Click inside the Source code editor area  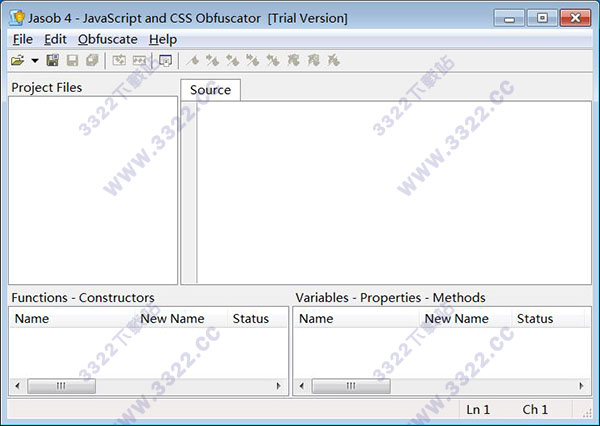pyautogui.click(x=394, y=193)
